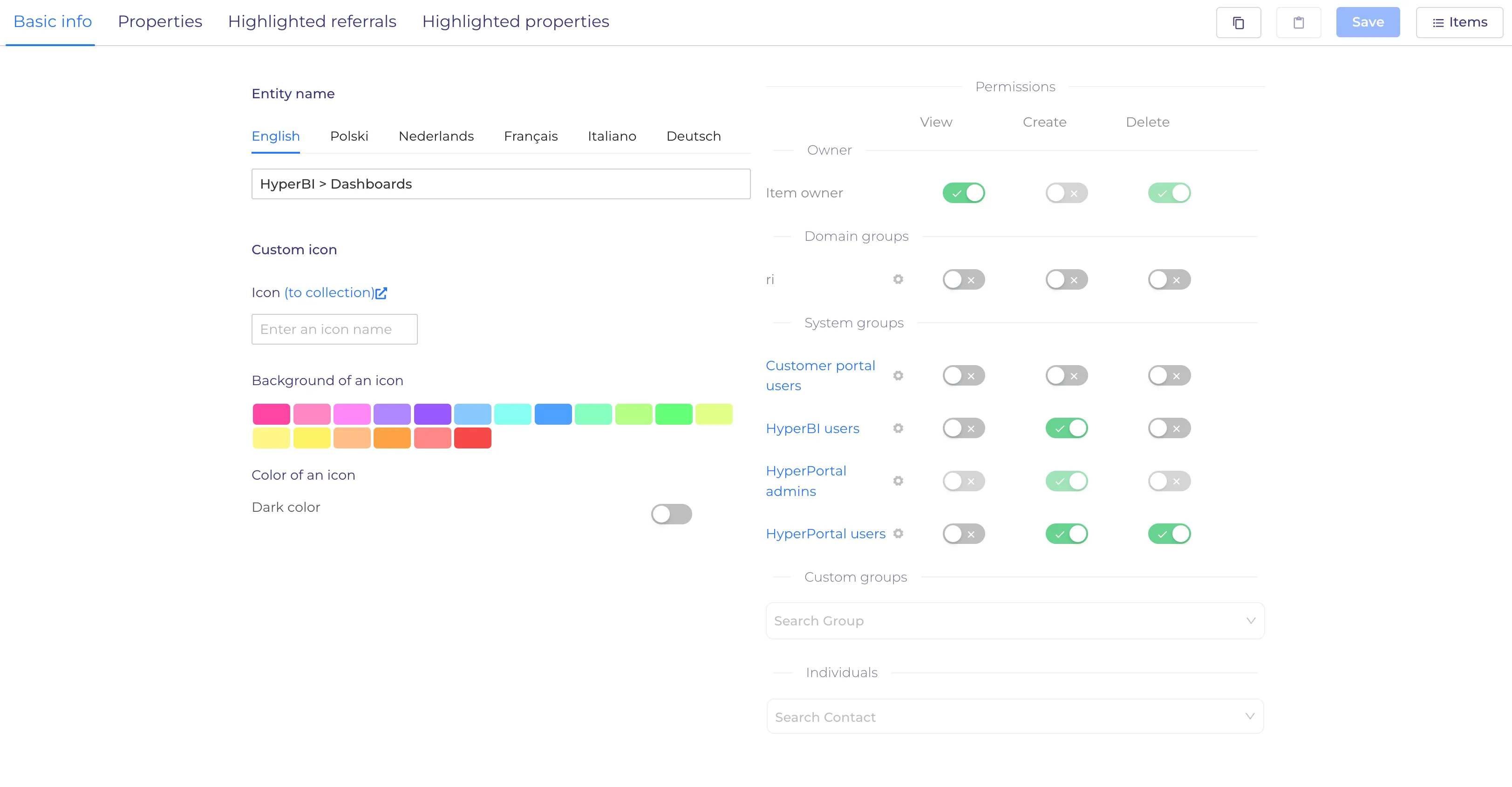Select the Polski language tab
The image size is (1512, 787).
pyautogui.click(x=348, y=136)
